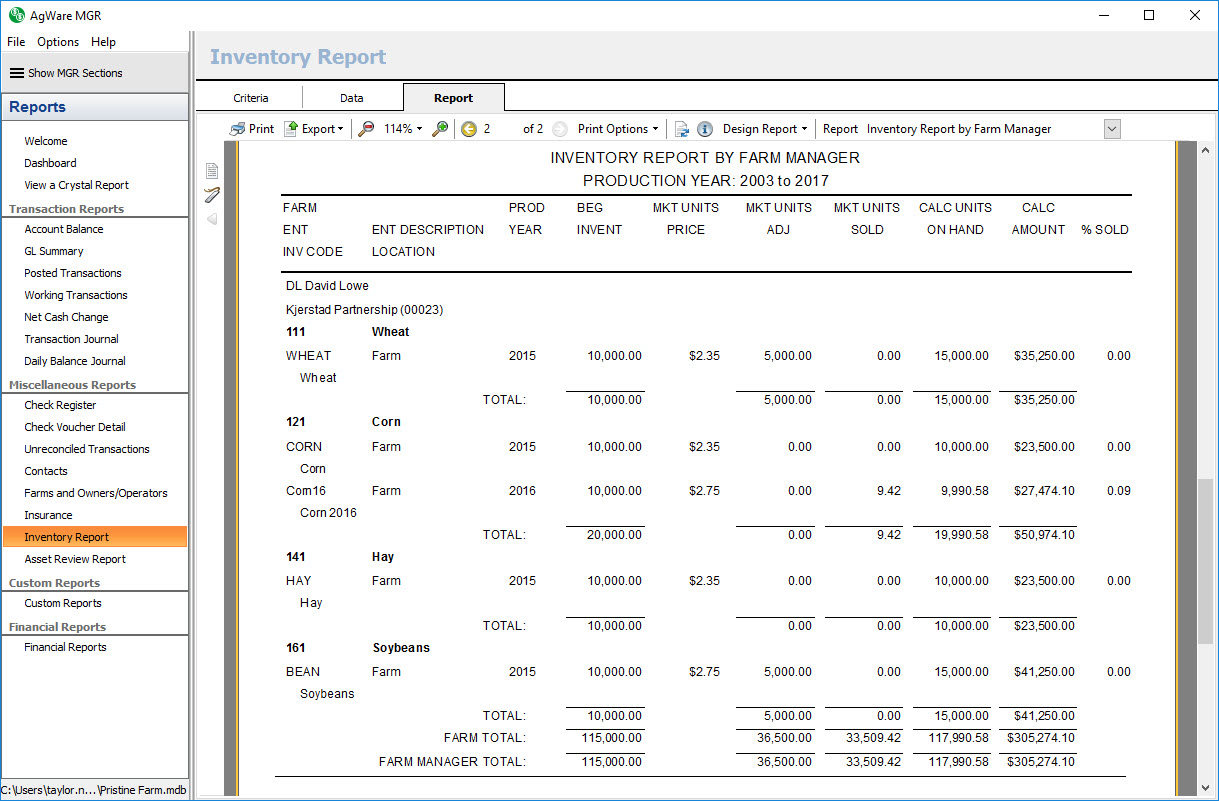Click the report vertical scrollbar thumb
The width and height of the screenshot is (1219, 801).
[x=1205, y=560]
